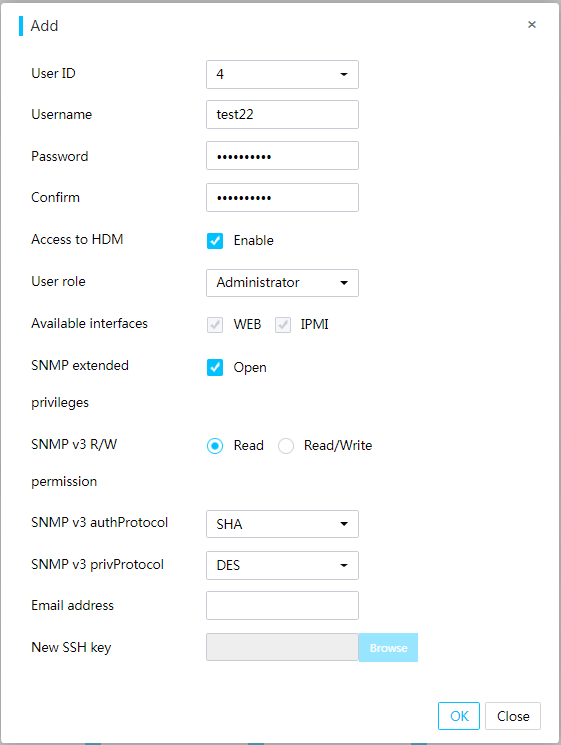Click the IPMI interface checkbox
Viewport: 561px width, 745px height.
pos(283,325)
